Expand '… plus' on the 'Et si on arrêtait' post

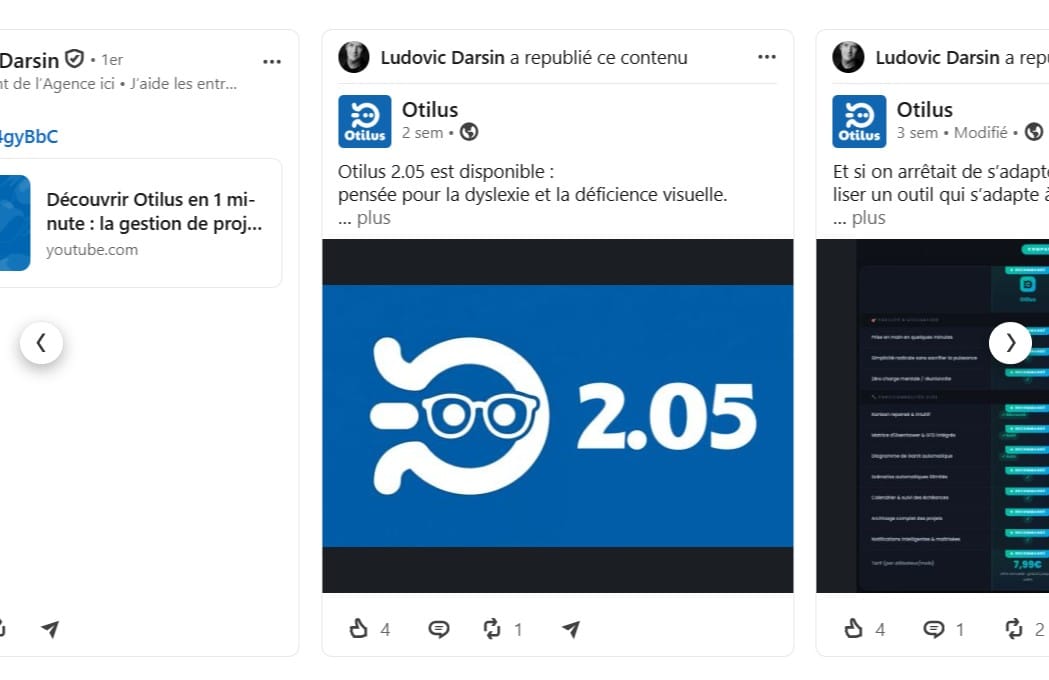859,218
